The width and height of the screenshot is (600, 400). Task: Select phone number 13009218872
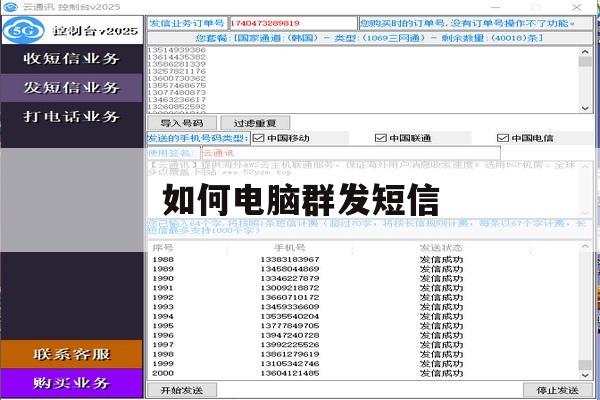(x=290, y=288)
